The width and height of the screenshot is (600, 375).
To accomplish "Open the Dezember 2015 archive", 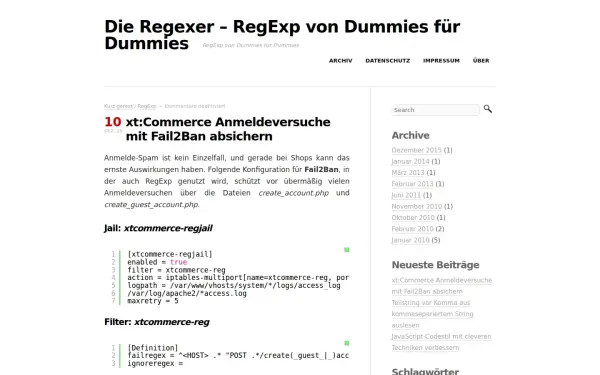I will click(416, 150).
